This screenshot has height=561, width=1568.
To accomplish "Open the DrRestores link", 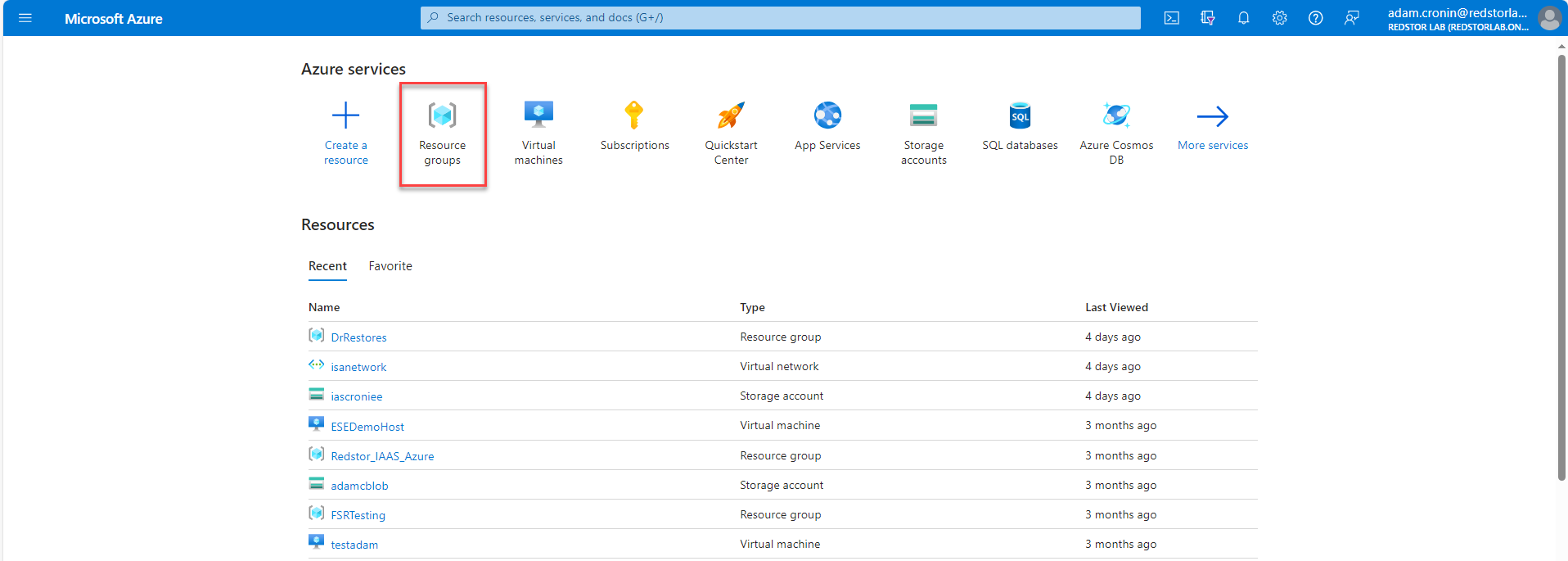I will pyautogui.click(x=358, y=337).
